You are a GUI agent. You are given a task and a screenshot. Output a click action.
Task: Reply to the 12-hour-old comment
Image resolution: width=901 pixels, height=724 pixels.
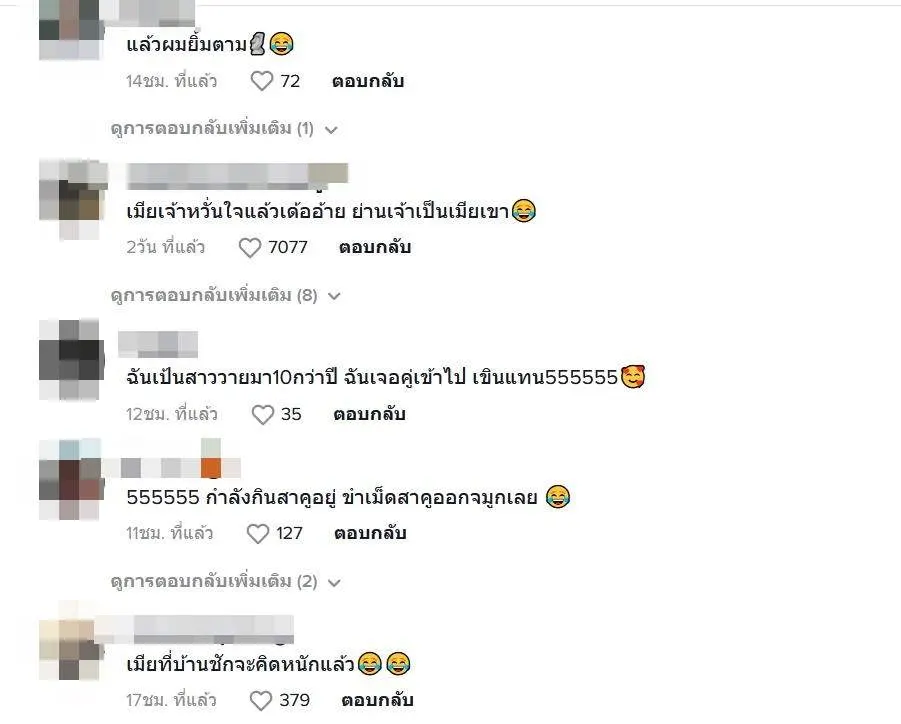[369, 414]
